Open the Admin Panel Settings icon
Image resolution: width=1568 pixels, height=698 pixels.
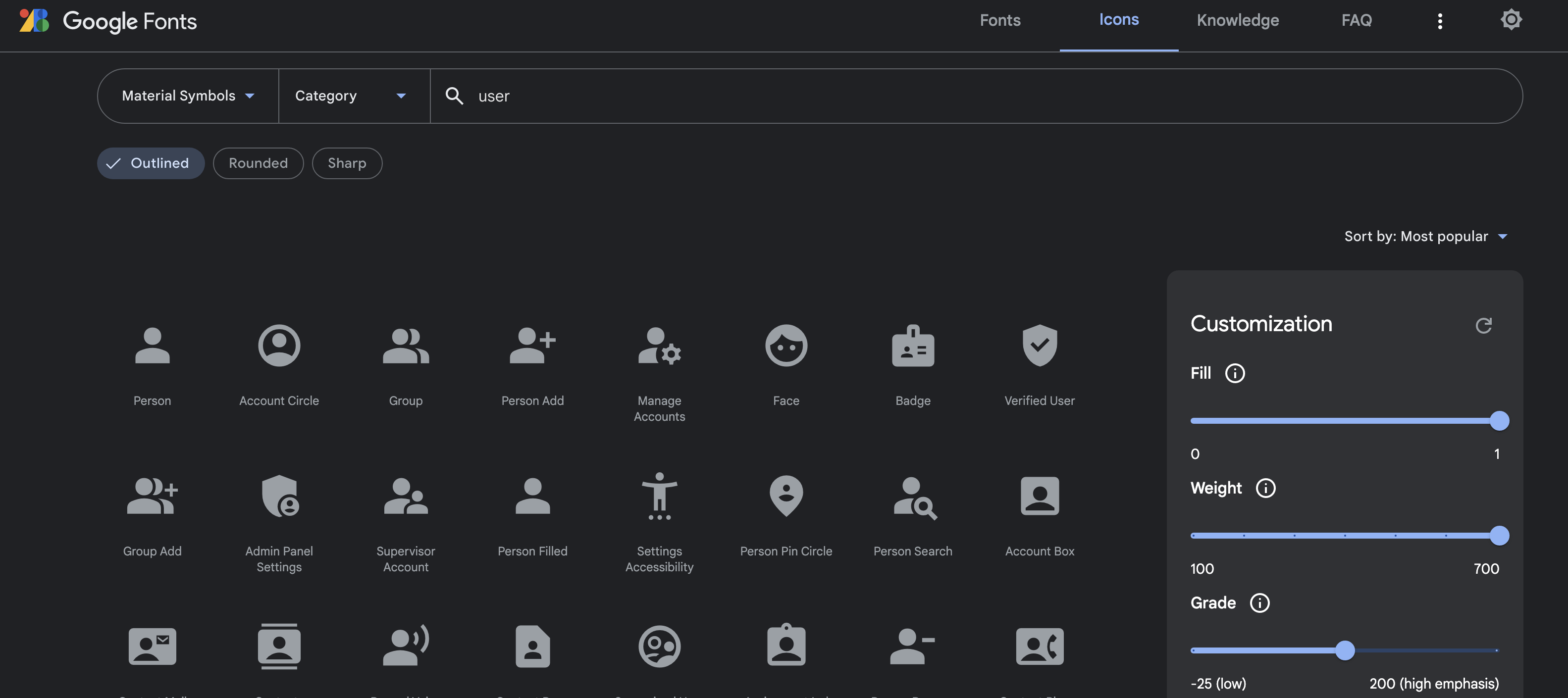[279, 496]
